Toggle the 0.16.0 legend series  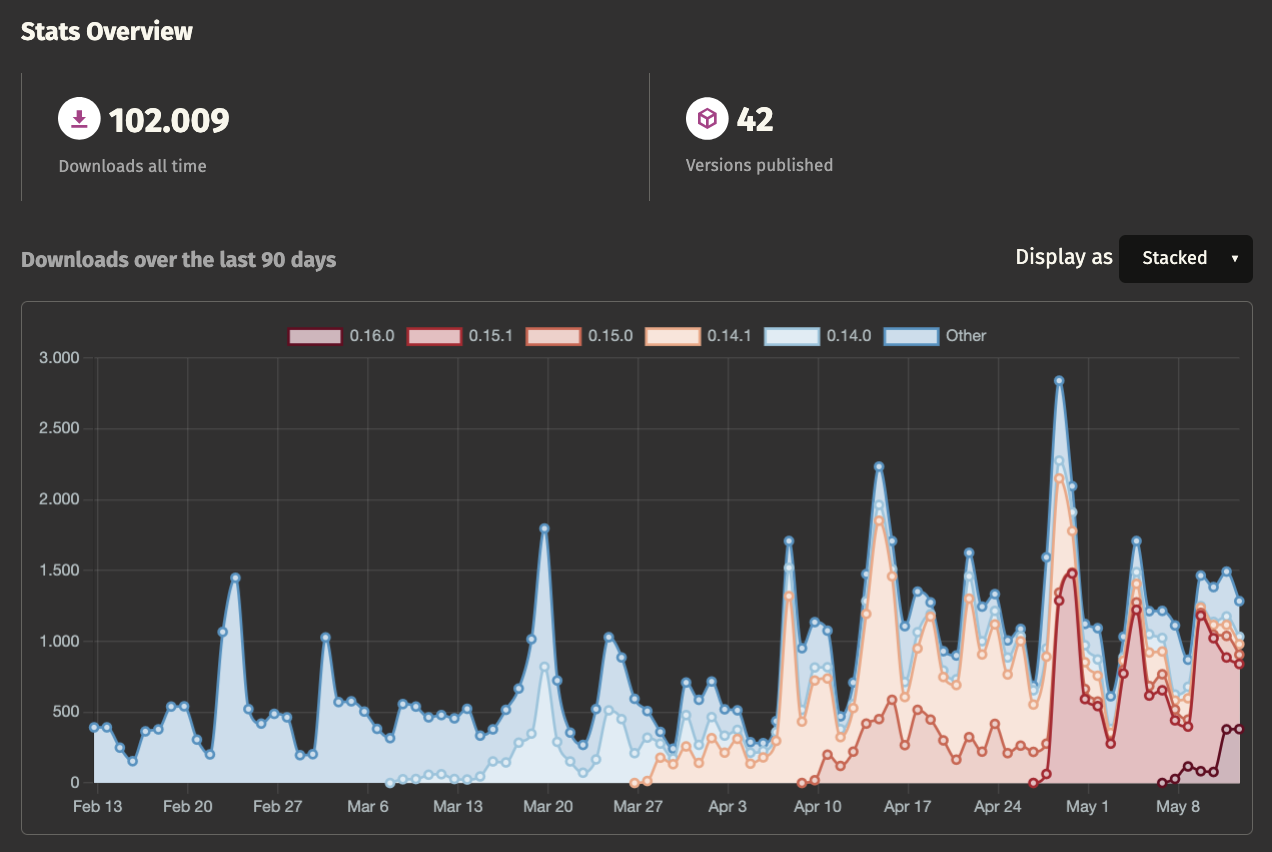[341, 336]
